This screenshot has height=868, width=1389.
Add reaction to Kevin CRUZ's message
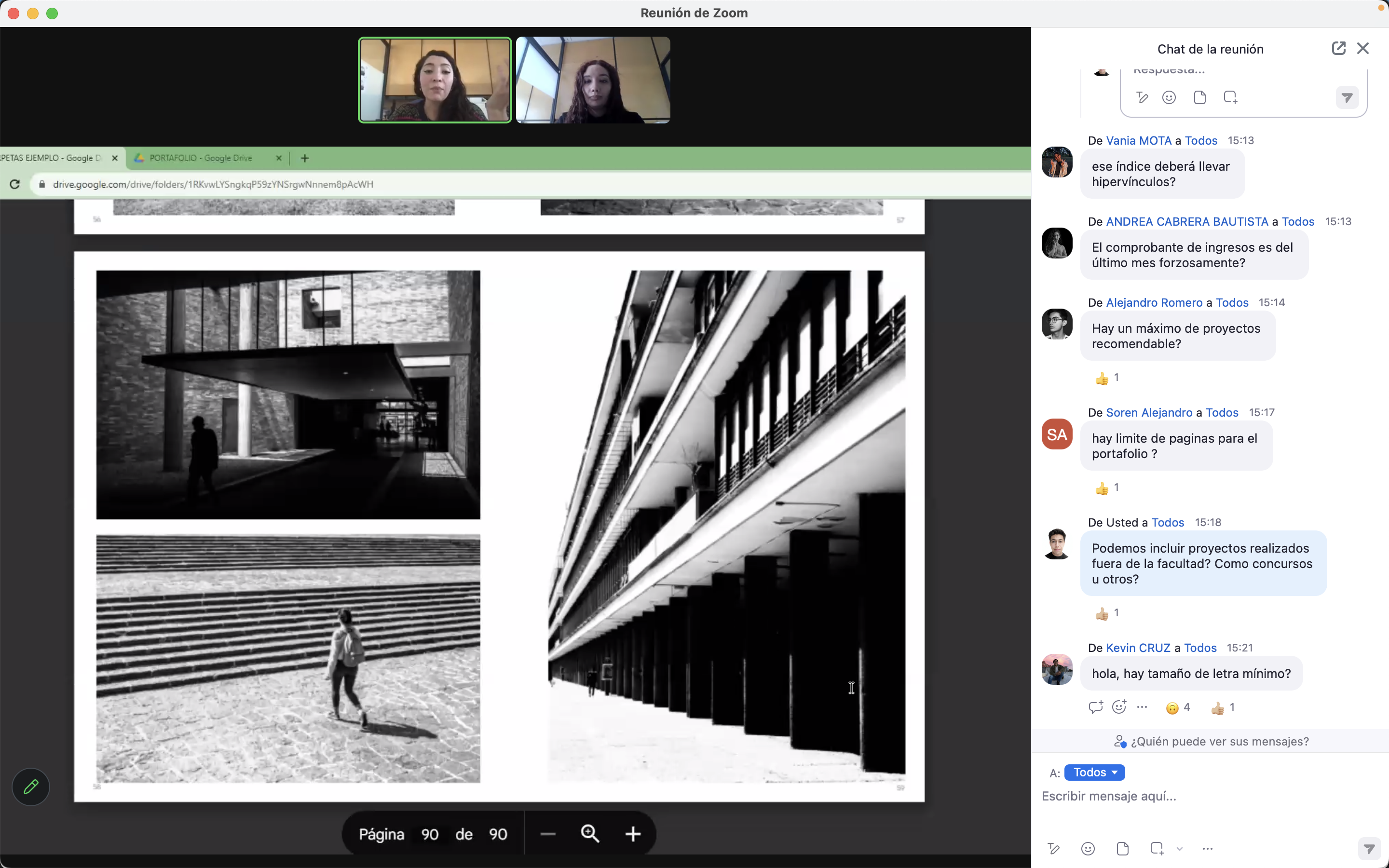(1118, 707)
